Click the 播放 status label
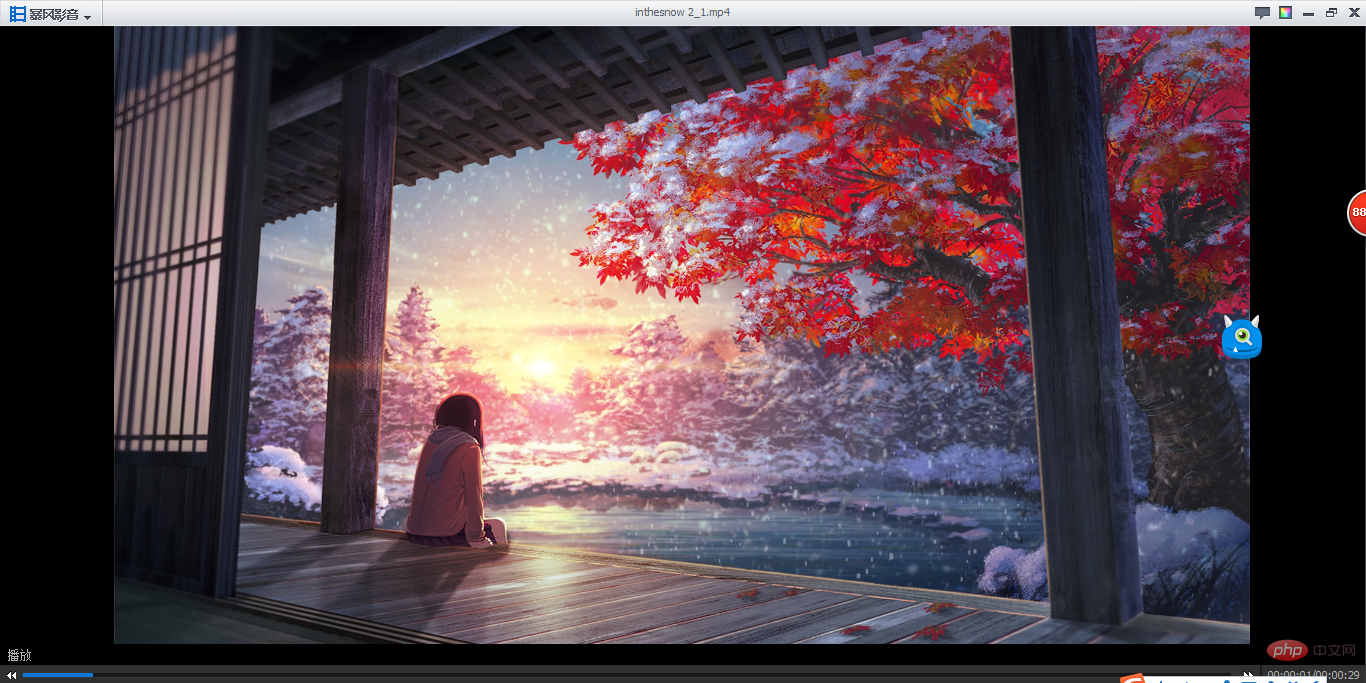Screen dimensions: 1366x683 [20, 656]
